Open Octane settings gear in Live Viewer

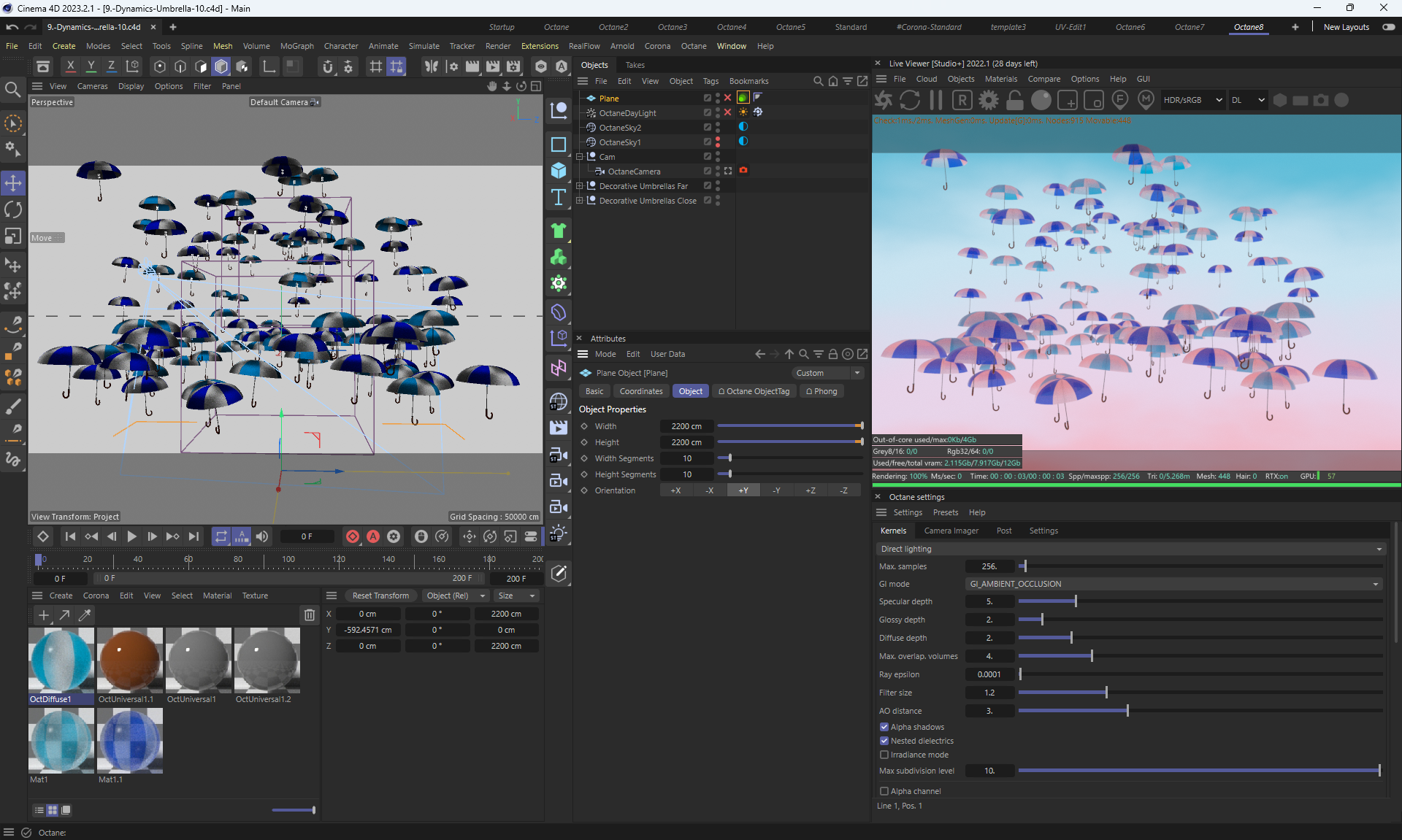point(989,100)
